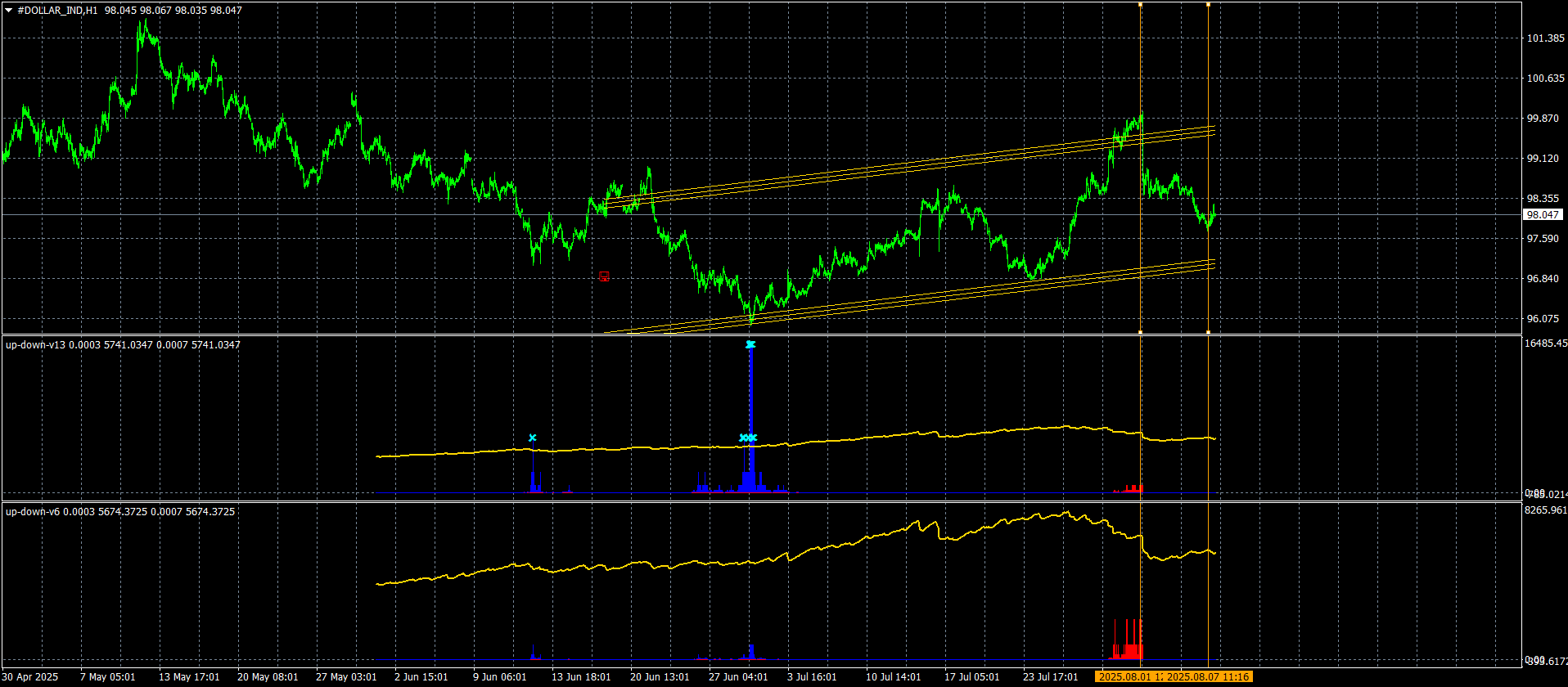
Task: Click the isolated cyan X marker left of the spike
Action: coord(533,438)
